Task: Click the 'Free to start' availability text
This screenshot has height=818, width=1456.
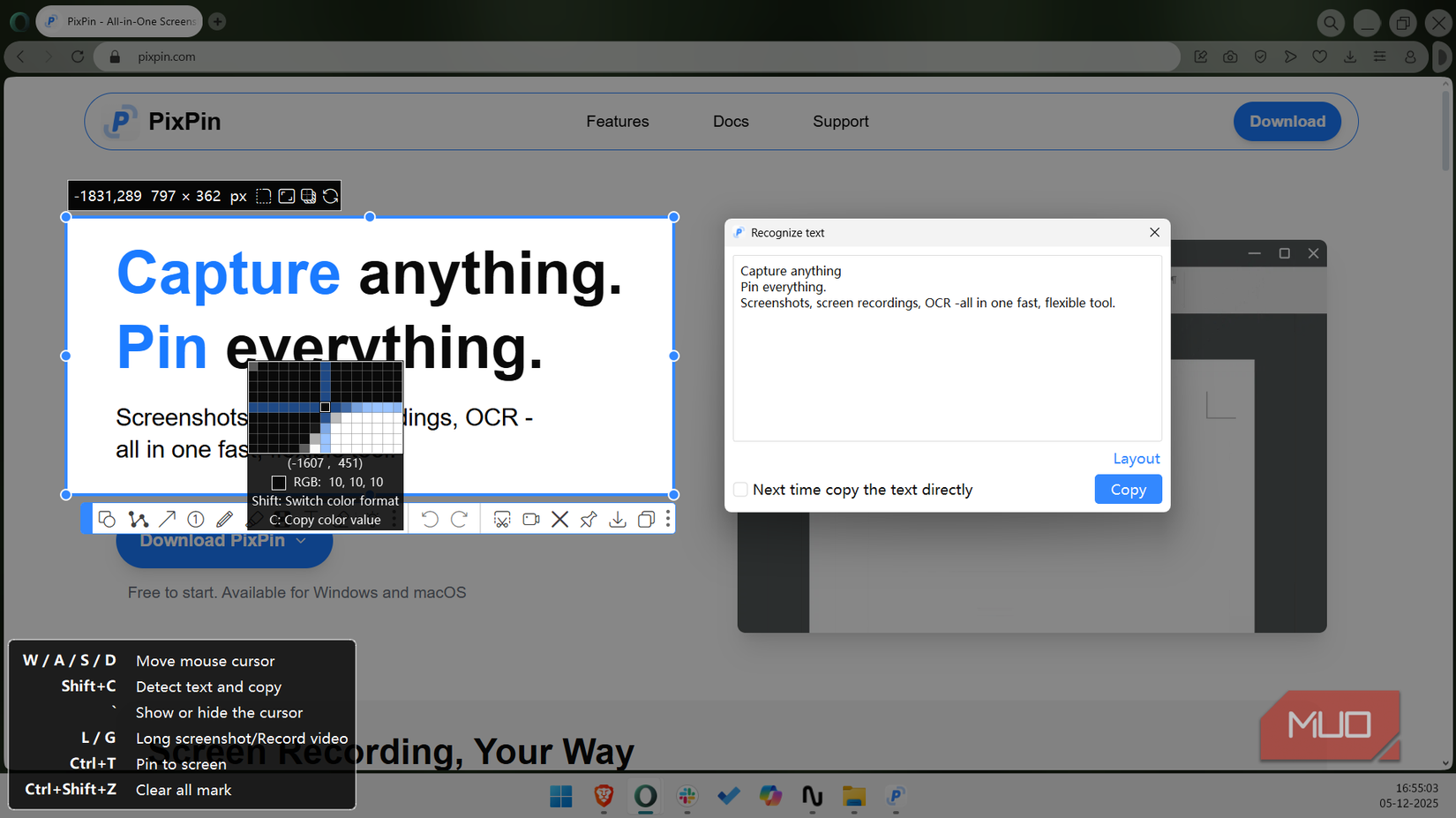Action: (x=296, y=593)
